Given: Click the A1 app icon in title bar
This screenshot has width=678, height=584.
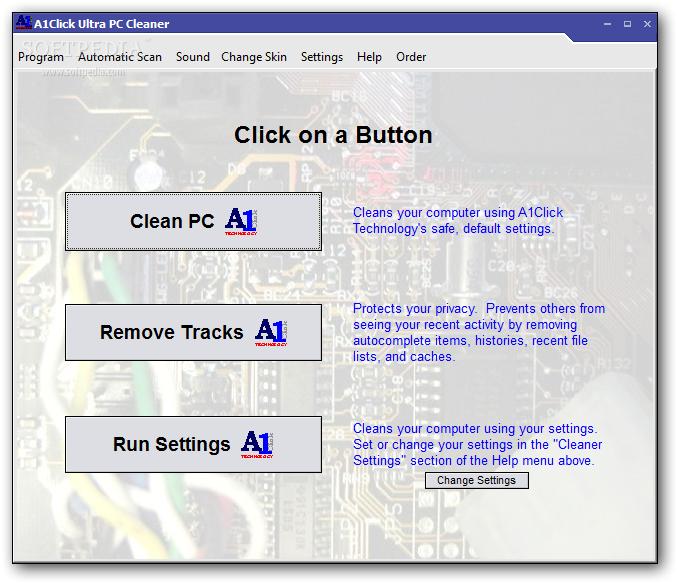Looking at the screenshot, I should click(24, 22).
